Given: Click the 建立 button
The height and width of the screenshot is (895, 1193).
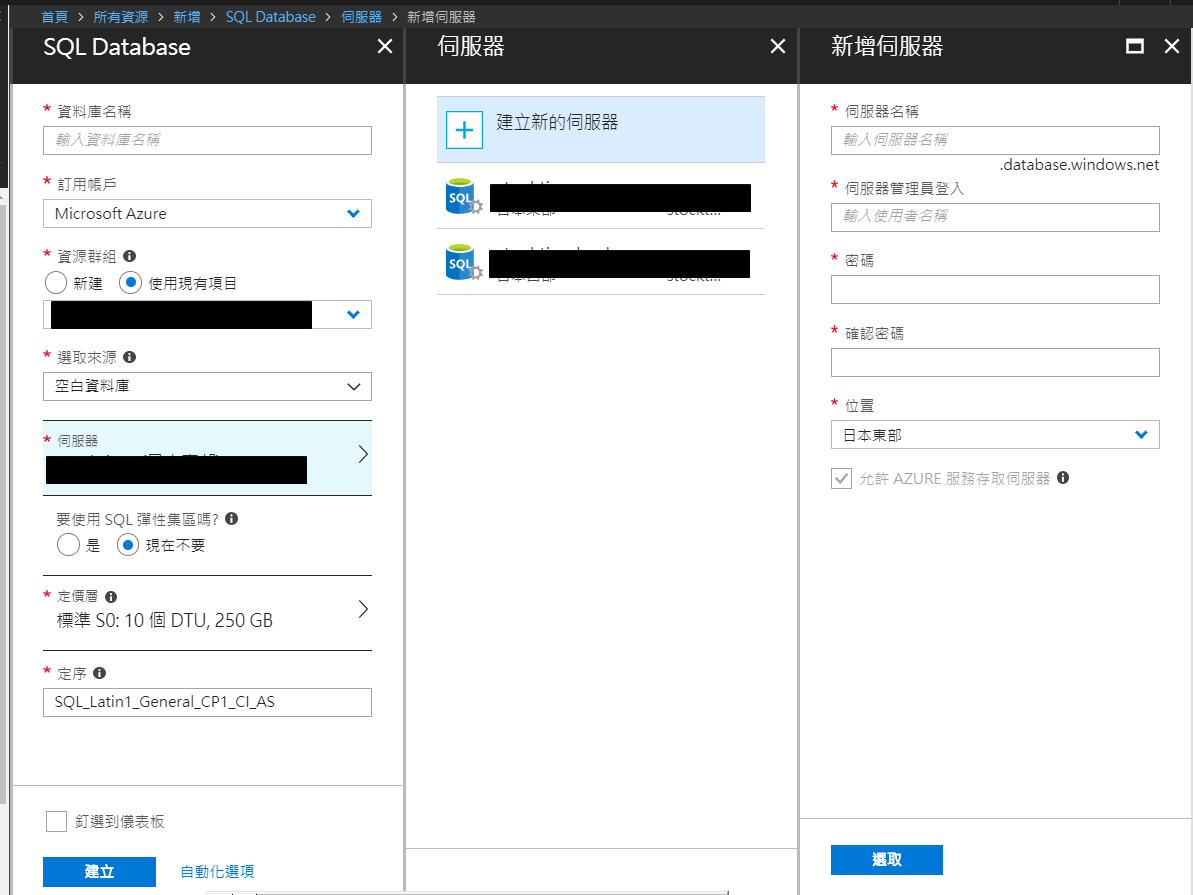Looking at the screenshot, I should click(x=99, y=871).
